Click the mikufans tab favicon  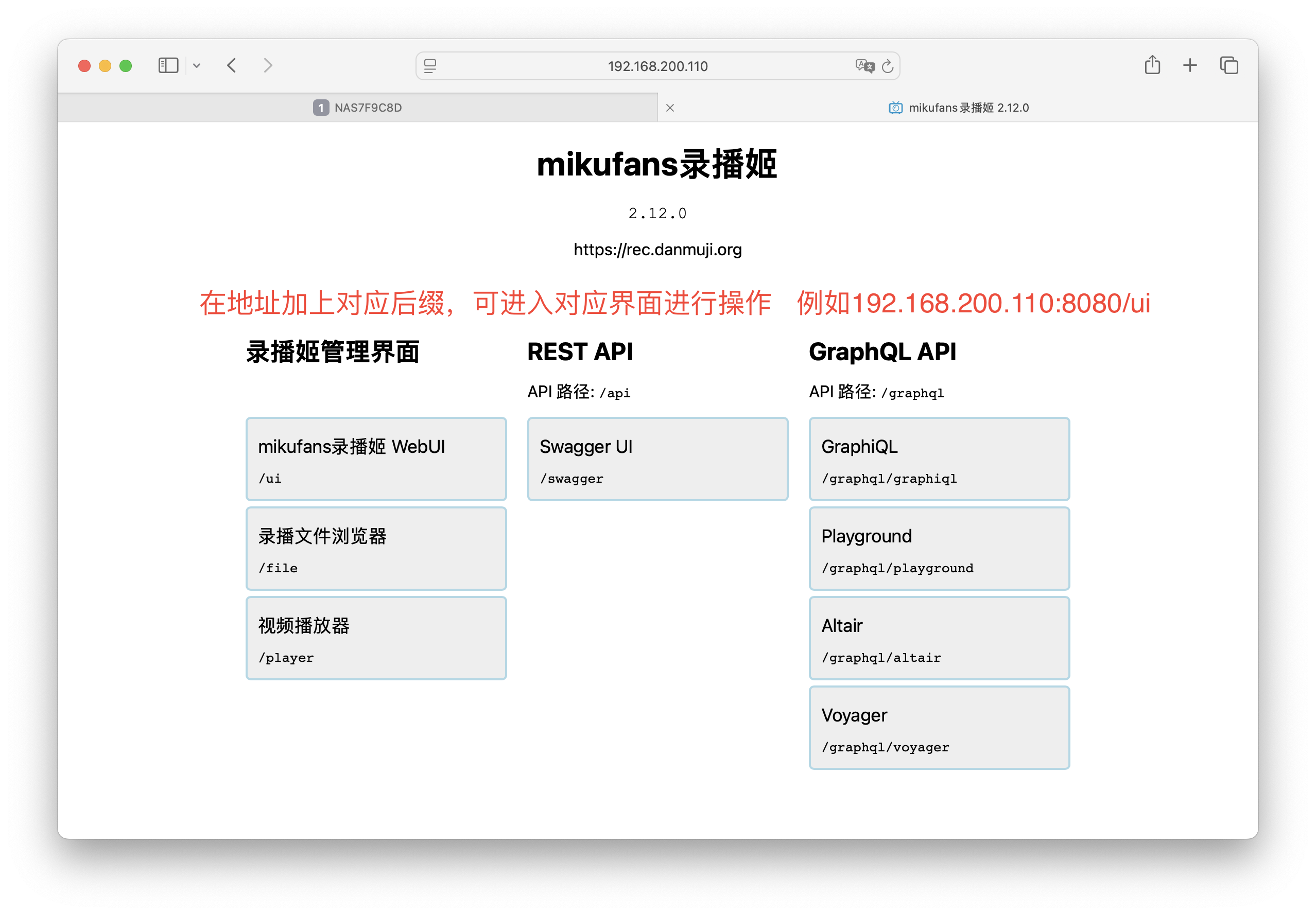tap(895, 108)
